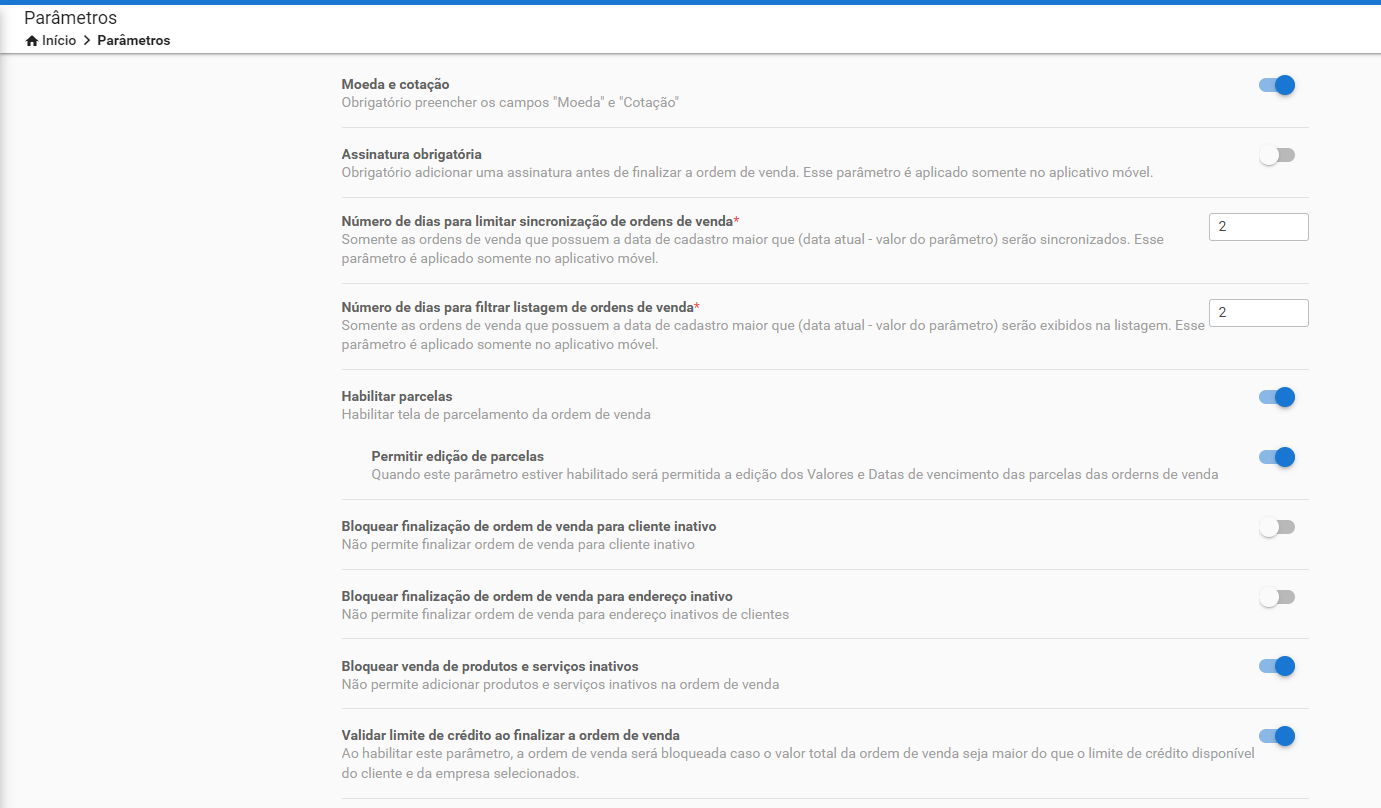Click 'Número de dias para filtrar listagem' label
The height and width of the screenshot is (808, 1381).
(x=520, y=306)
